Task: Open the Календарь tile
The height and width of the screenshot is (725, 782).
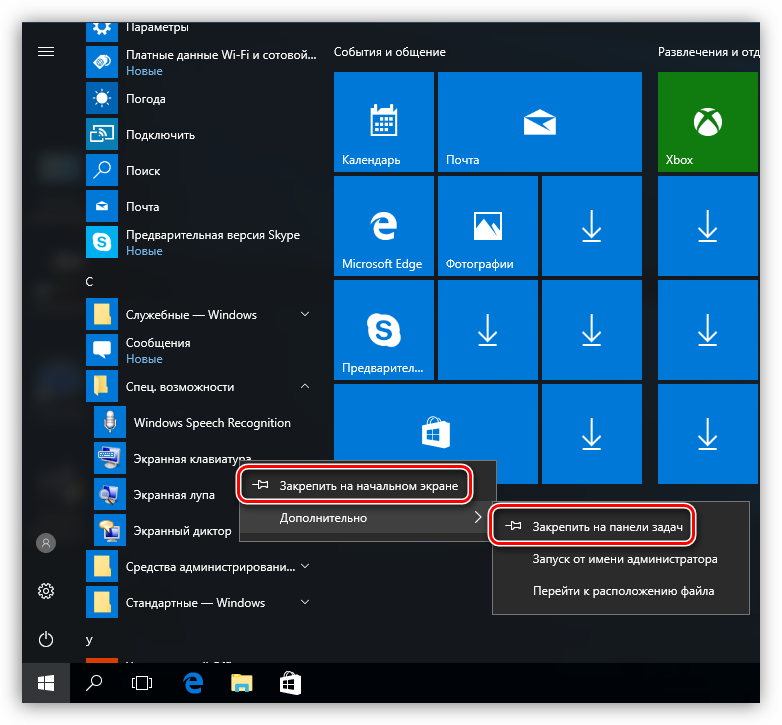Action: coord(384,122)
